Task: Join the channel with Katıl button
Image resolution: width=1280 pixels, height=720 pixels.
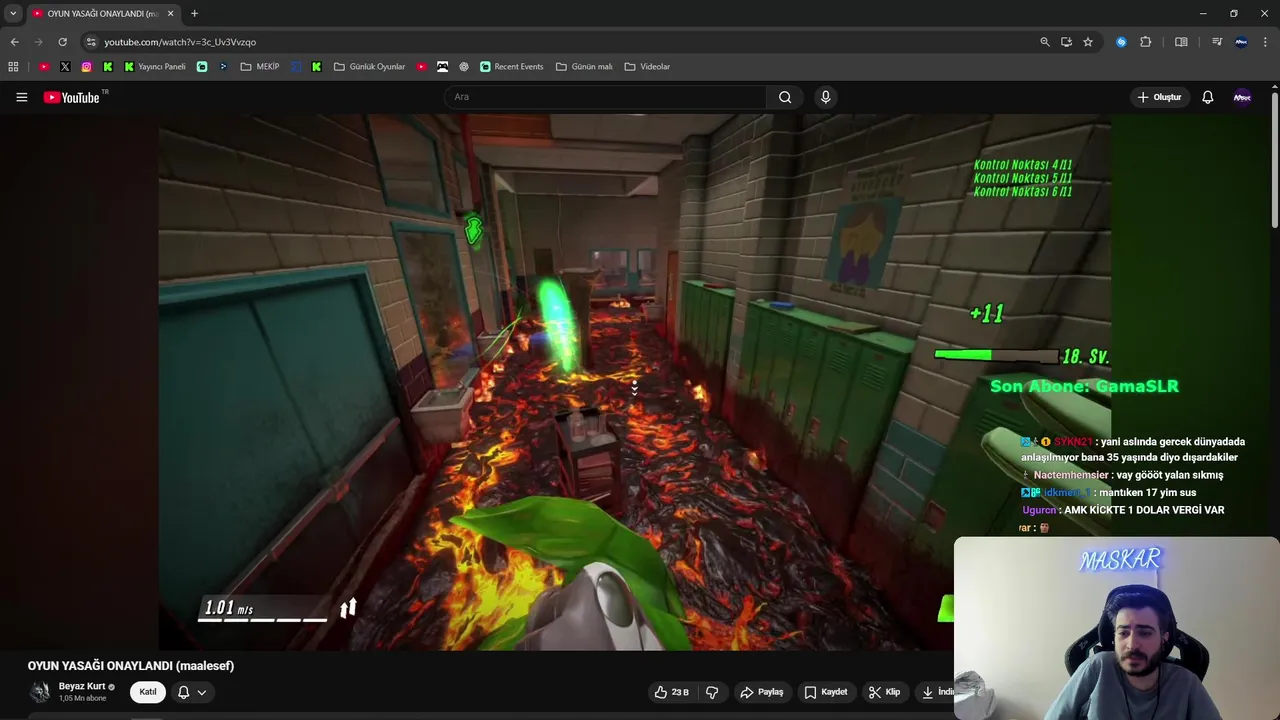Action: pos(148,692)
